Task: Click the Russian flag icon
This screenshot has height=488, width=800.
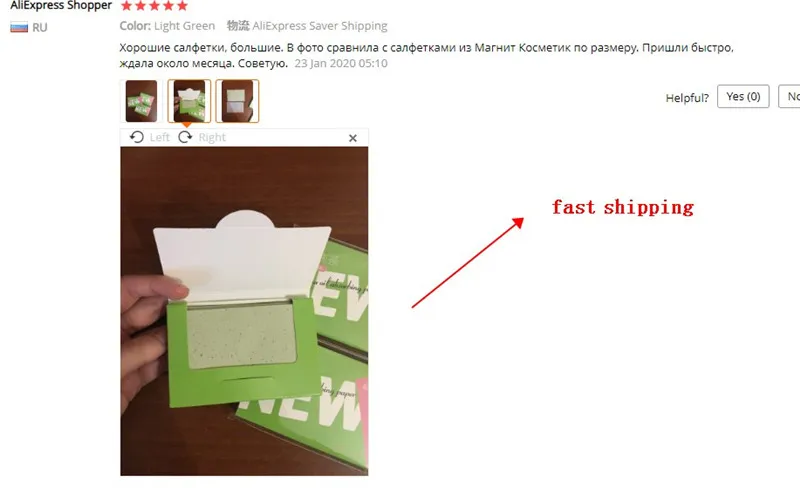Action: click(19, 28)
